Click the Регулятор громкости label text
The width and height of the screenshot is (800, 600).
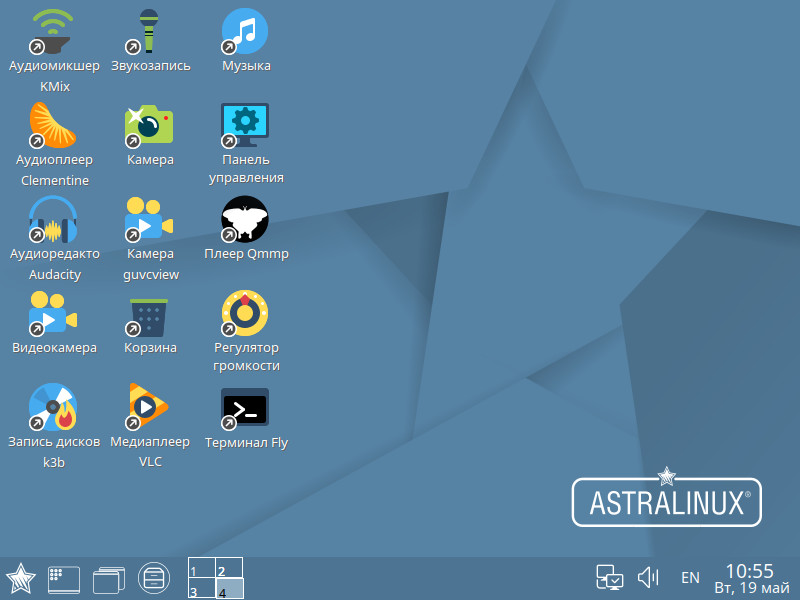point(246,357)
